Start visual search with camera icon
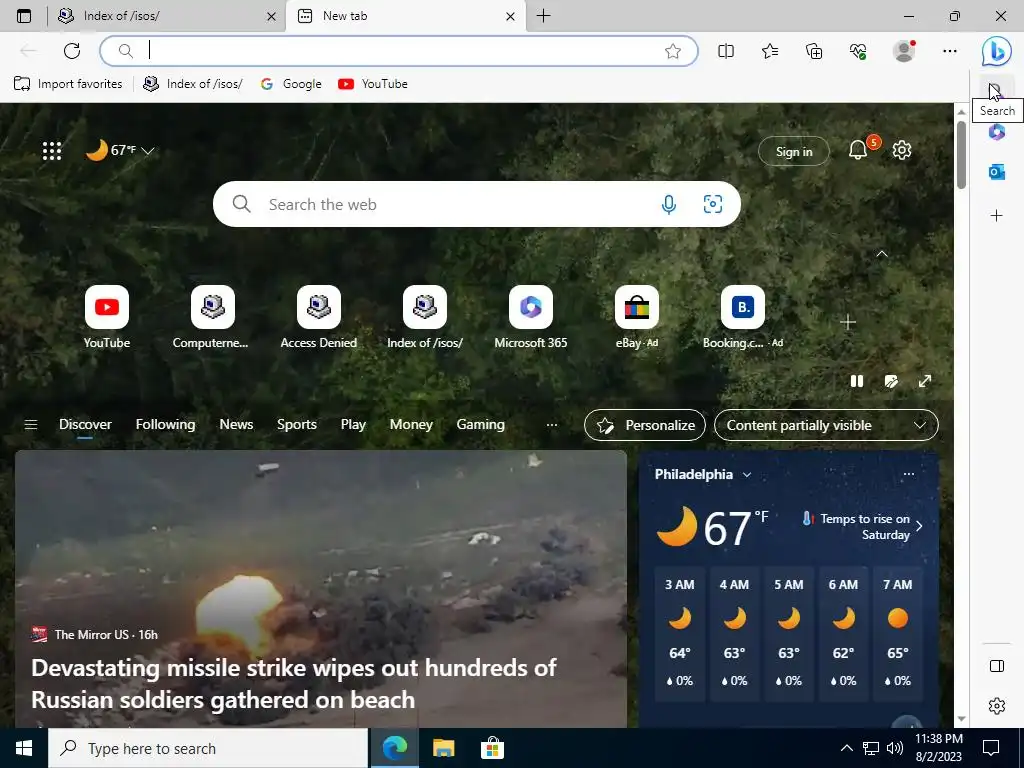 (712, 204)
